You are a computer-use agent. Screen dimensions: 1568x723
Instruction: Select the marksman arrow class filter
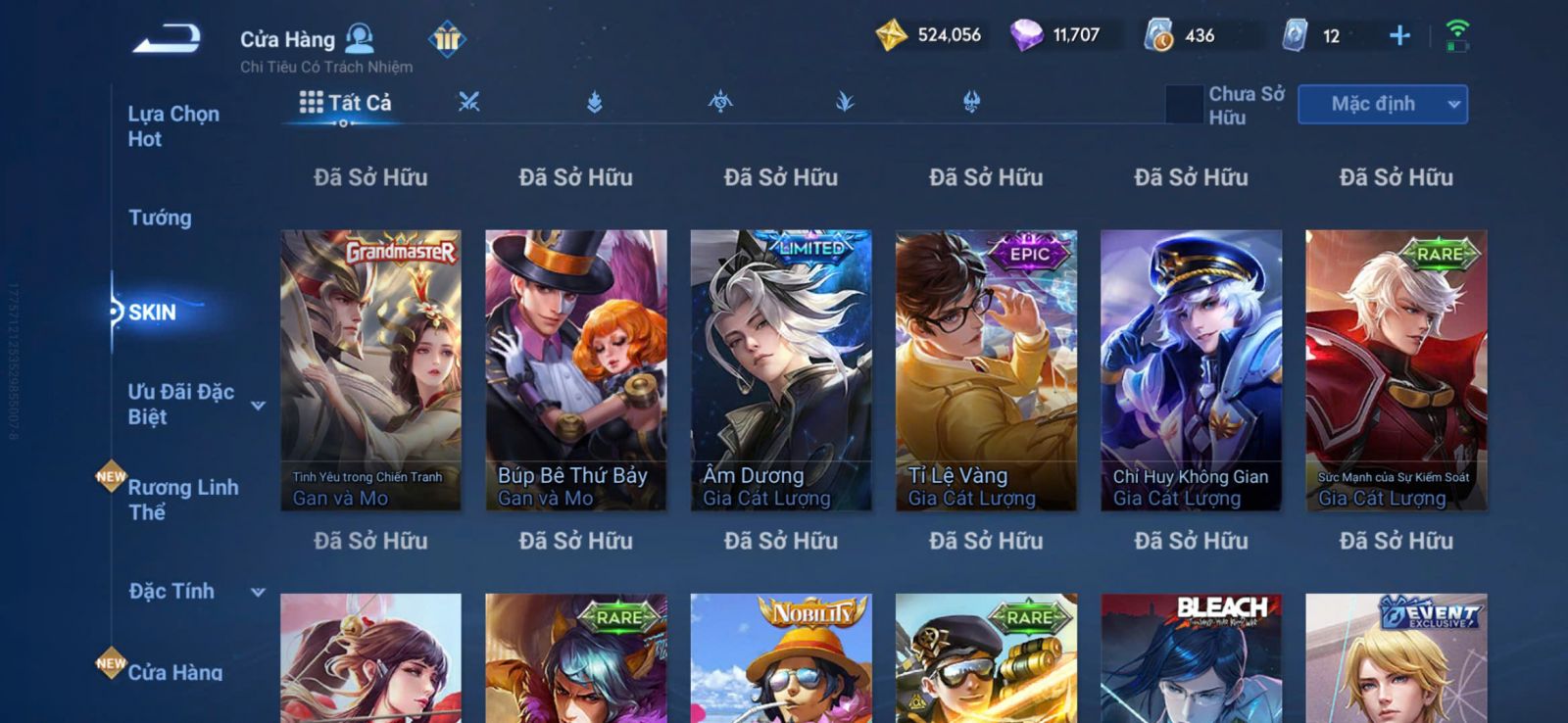pos(845,101)
